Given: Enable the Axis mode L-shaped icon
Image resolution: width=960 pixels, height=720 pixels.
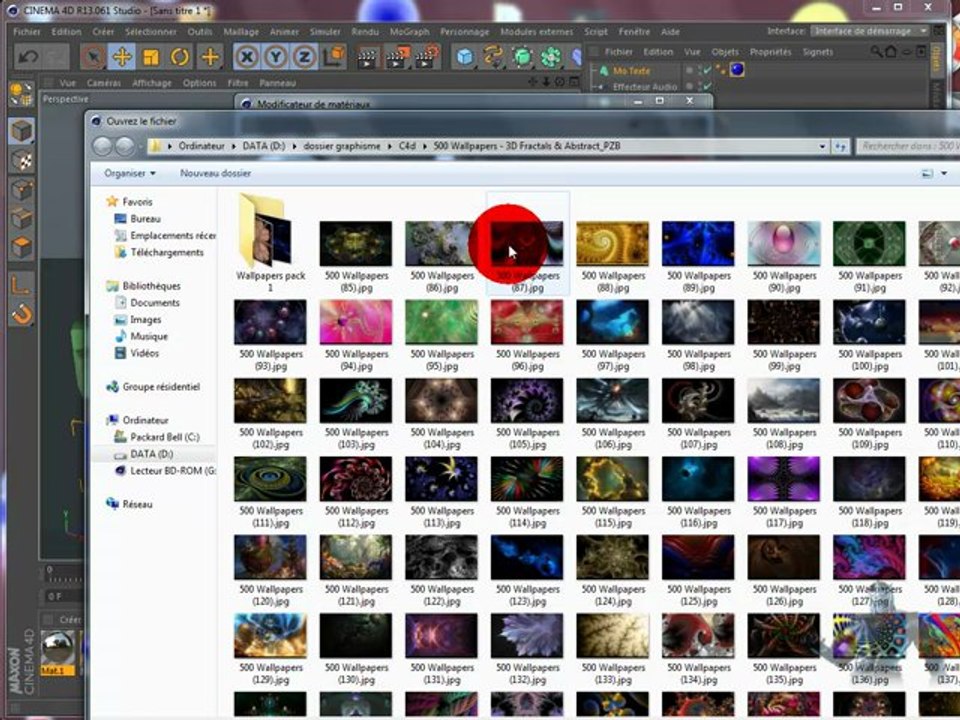Looking at the screenshot, I should pos(21,285).
